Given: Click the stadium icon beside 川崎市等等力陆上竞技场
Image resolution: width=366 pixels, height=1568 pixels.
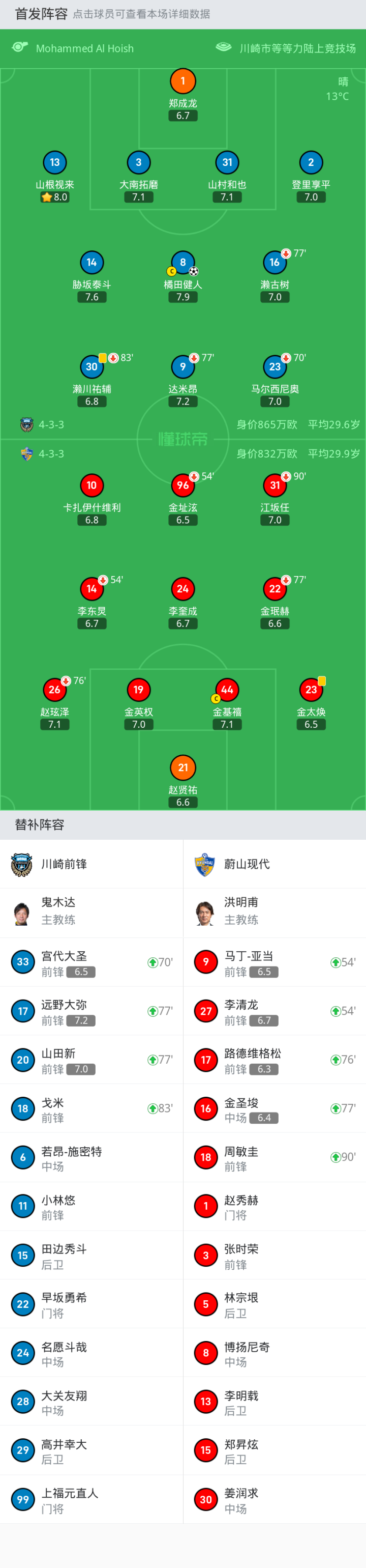Looking at the screenshot, I should tap(223, 47).
